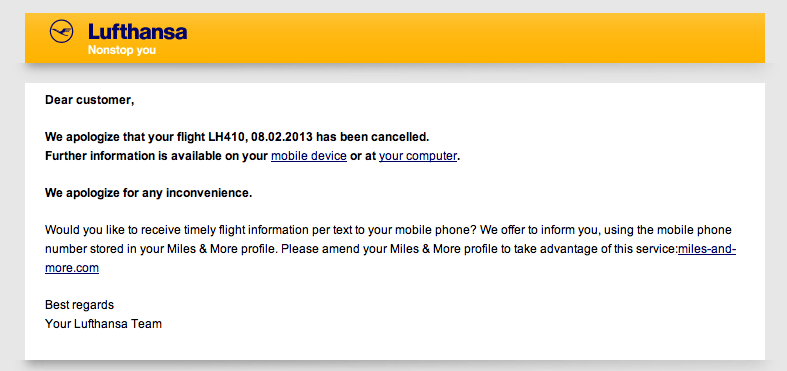
Task: Select the "Dear customer," greeting
Action: click(90, 100)
